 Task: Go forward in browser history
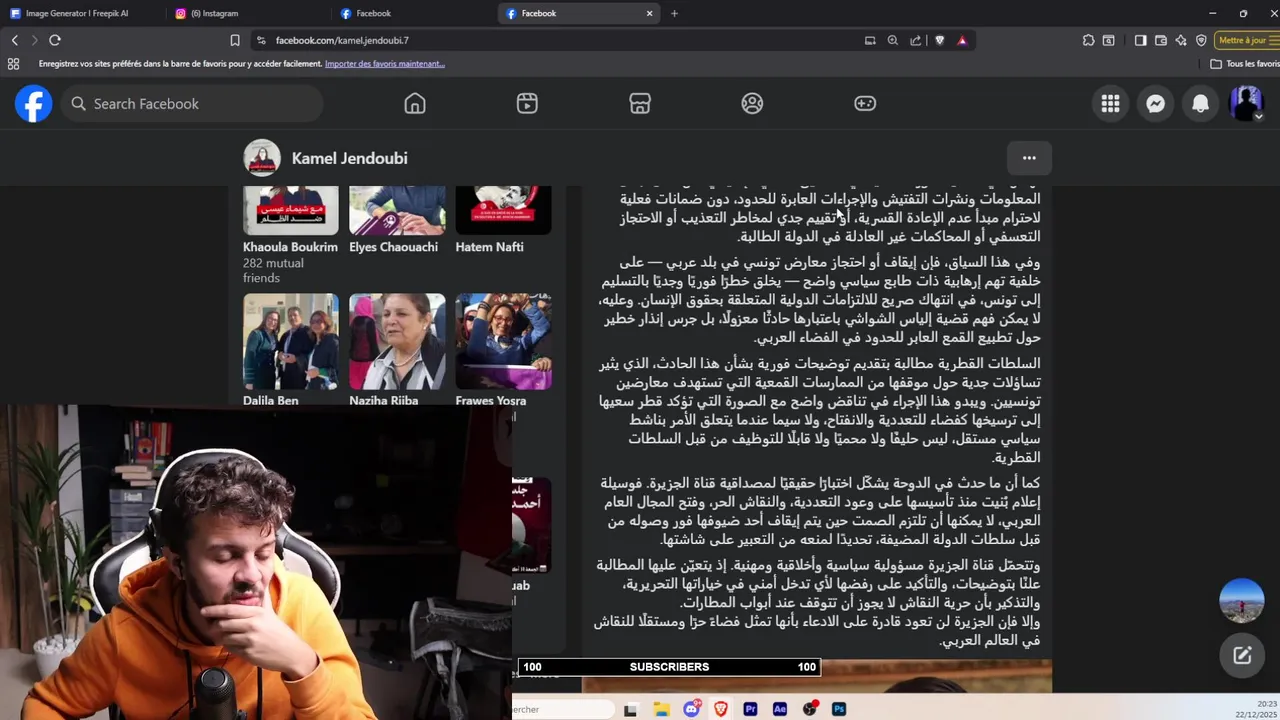coord(34,40)
